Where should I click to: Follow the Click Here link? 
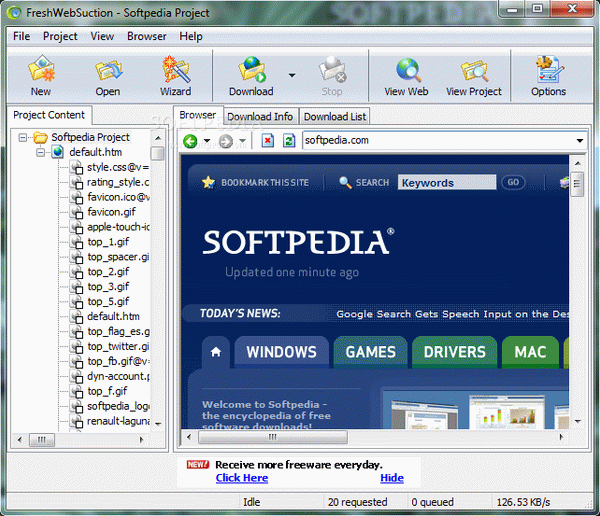coord(242,478)
